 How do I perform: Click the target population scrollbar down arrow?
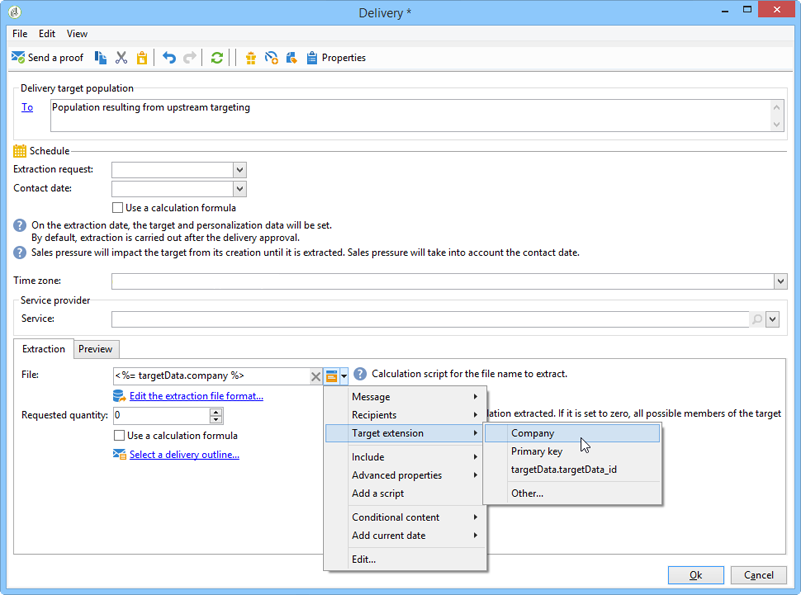point(776,124)
